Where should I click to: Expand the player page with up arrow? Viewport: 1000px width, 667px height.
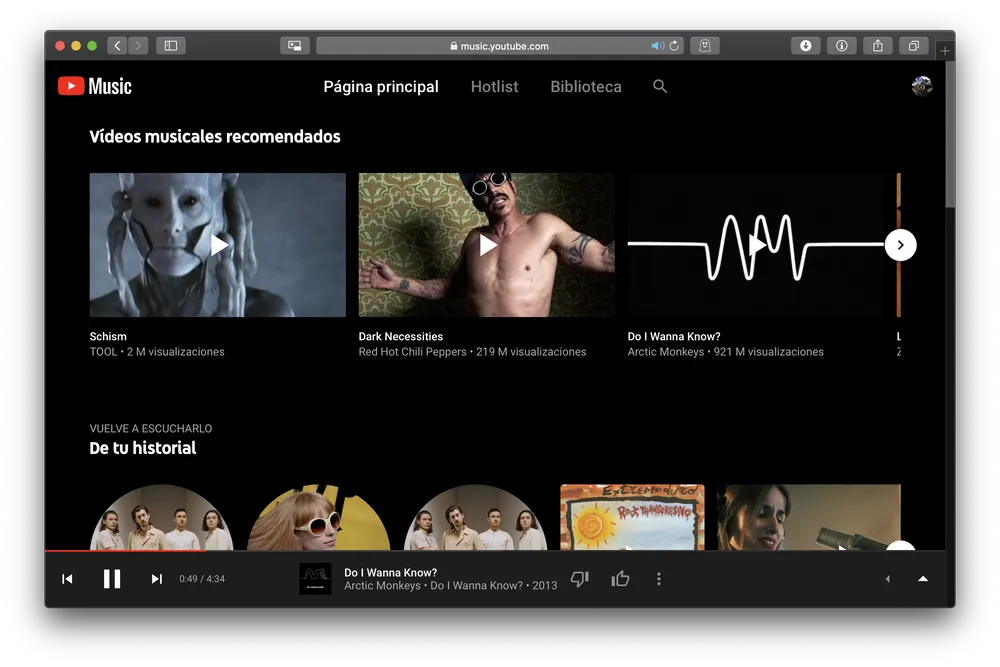[x=922, y=579]
